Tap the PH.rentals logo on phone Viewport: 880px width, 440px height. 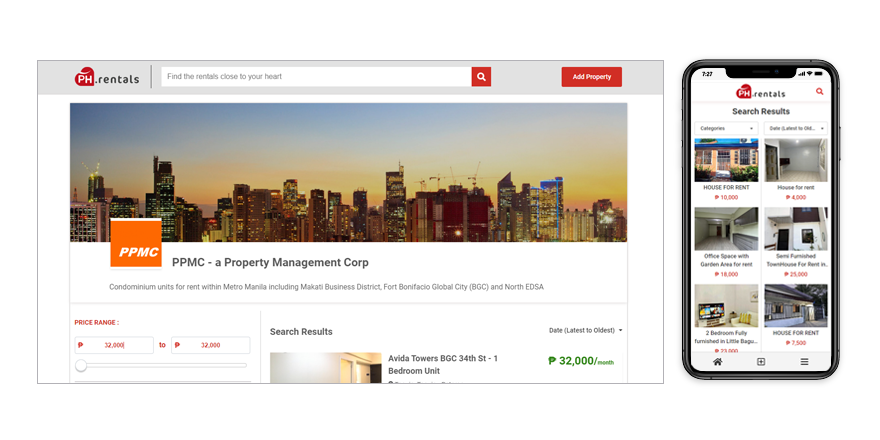760,92
